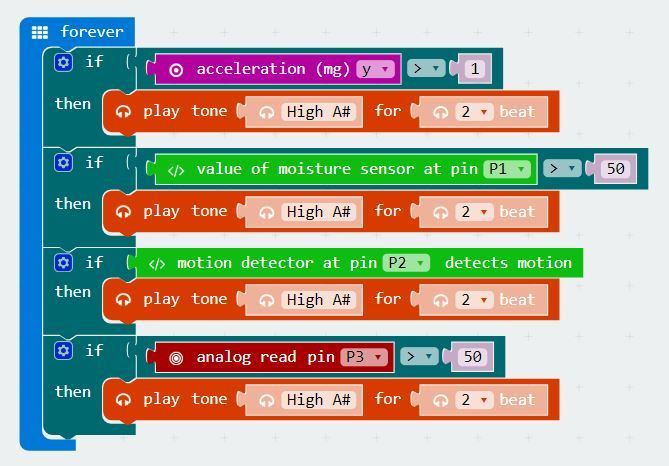This screenshot has width=669, height=466.
Task: Click the code icon on the moisture sensor block
Action: tap(176, 171)
